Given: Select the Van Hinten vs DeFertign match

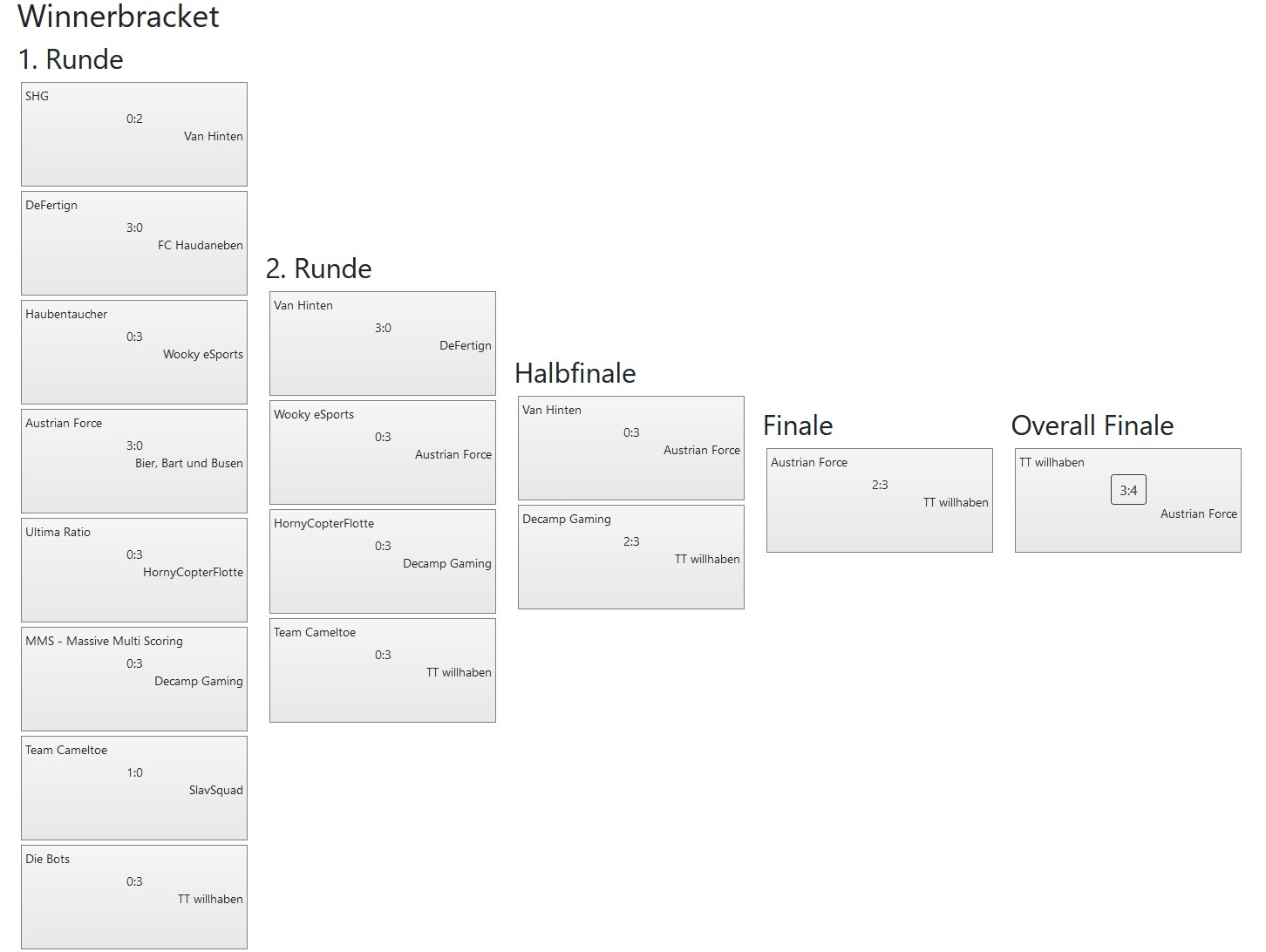Looking at the screenshot, I should [382, 343].
